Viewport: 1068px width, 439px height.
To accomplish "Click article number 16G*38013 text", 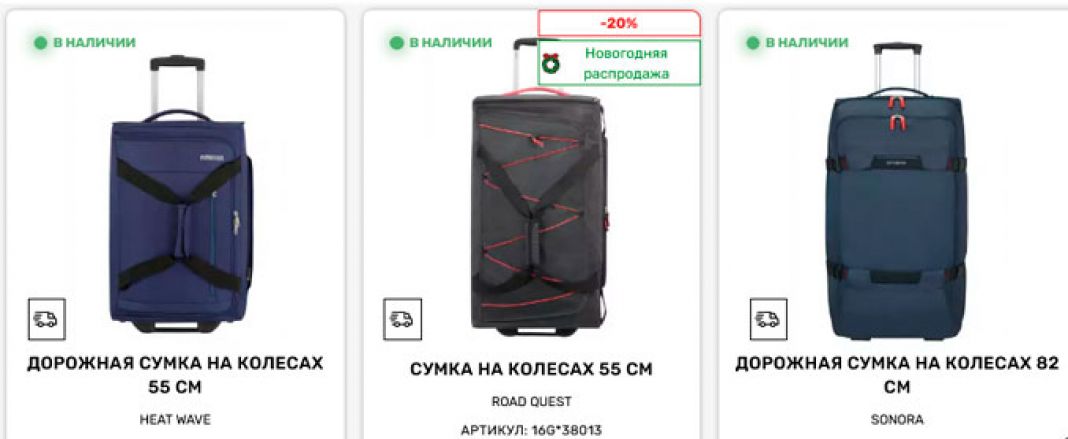I will pyautogui.click(x=531, y=431).
